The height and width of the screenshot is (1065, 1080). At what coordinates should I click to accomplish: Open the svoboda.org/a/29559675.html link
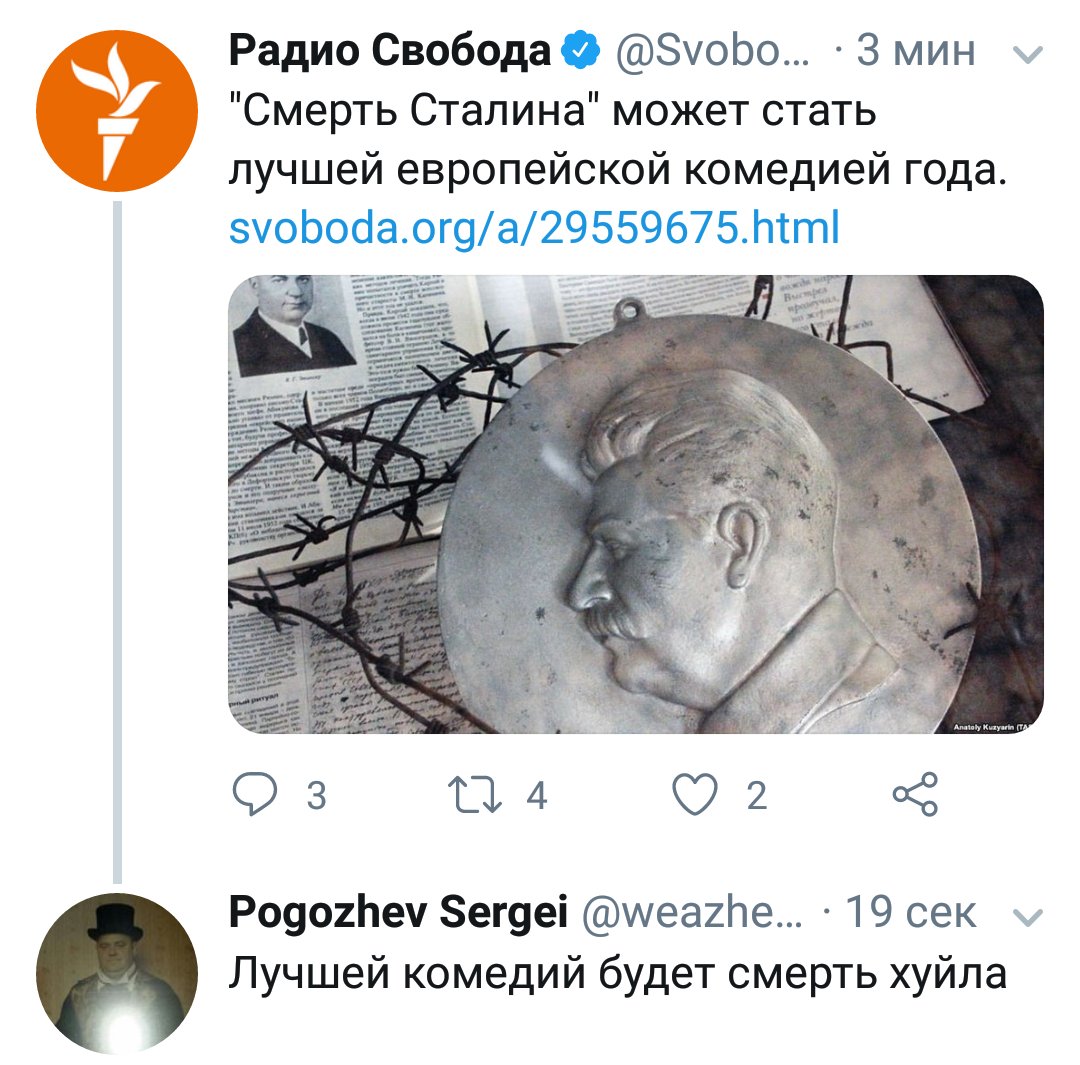pos(534,227)
